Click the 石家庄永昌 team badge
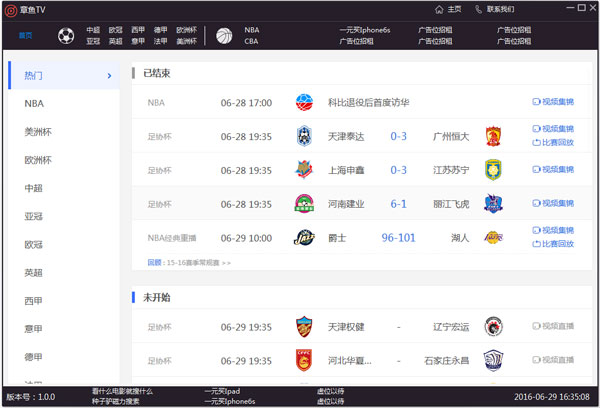Image resolution: width=600 pixels, height=408 pixels. click(x=493, y=361)
